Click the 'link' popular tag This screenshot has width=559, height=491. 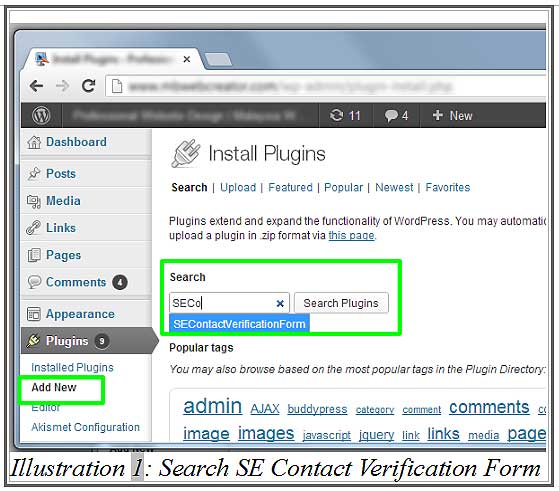pos(411,435)
